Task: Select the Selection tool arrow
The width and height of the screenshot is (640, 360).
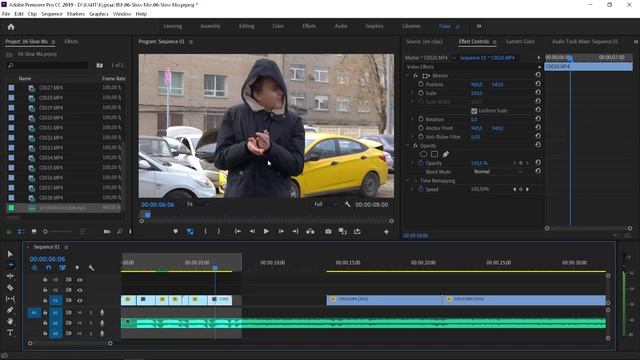Action: click(x=10, y=254)
